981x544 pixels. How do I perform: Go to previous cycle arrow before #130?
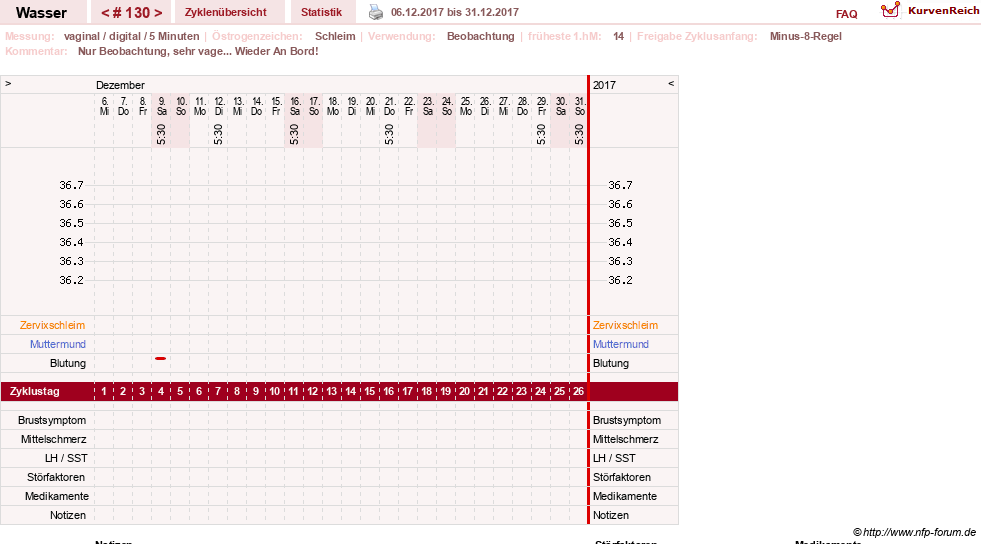[105, 13]
